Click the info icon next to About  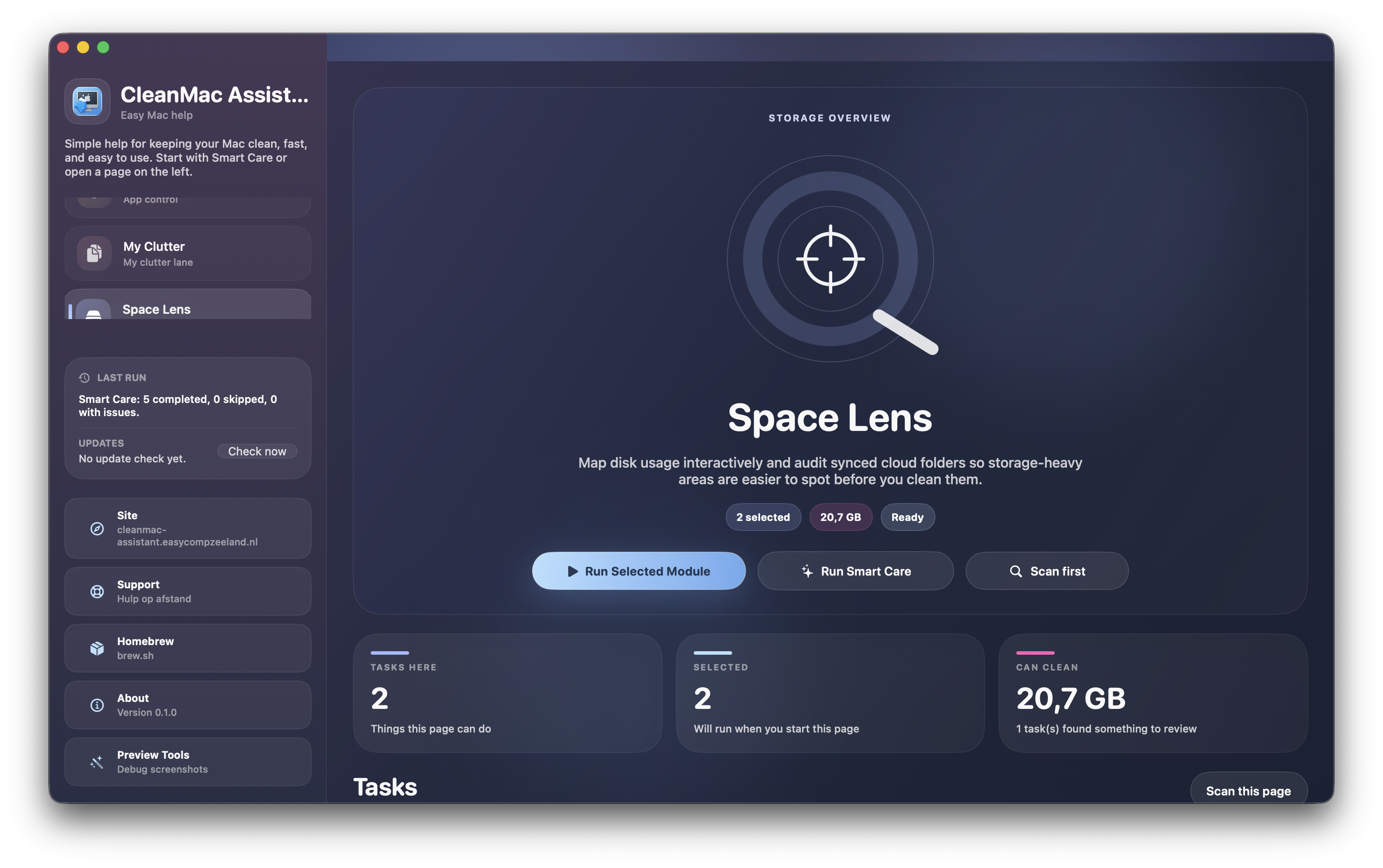[97, 705]
